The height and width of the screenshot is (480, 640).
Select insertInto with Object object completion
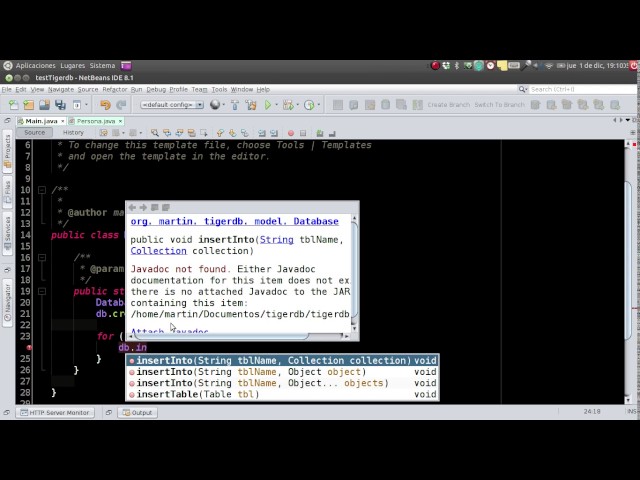point(282,372)
